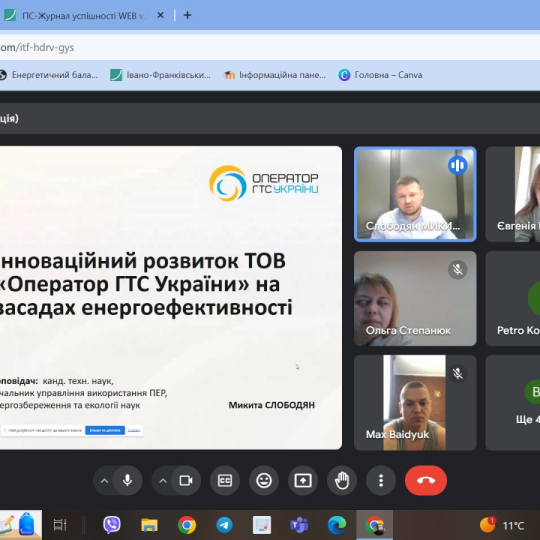
Task: Open a new browser tab
Action: click(187, 15)
